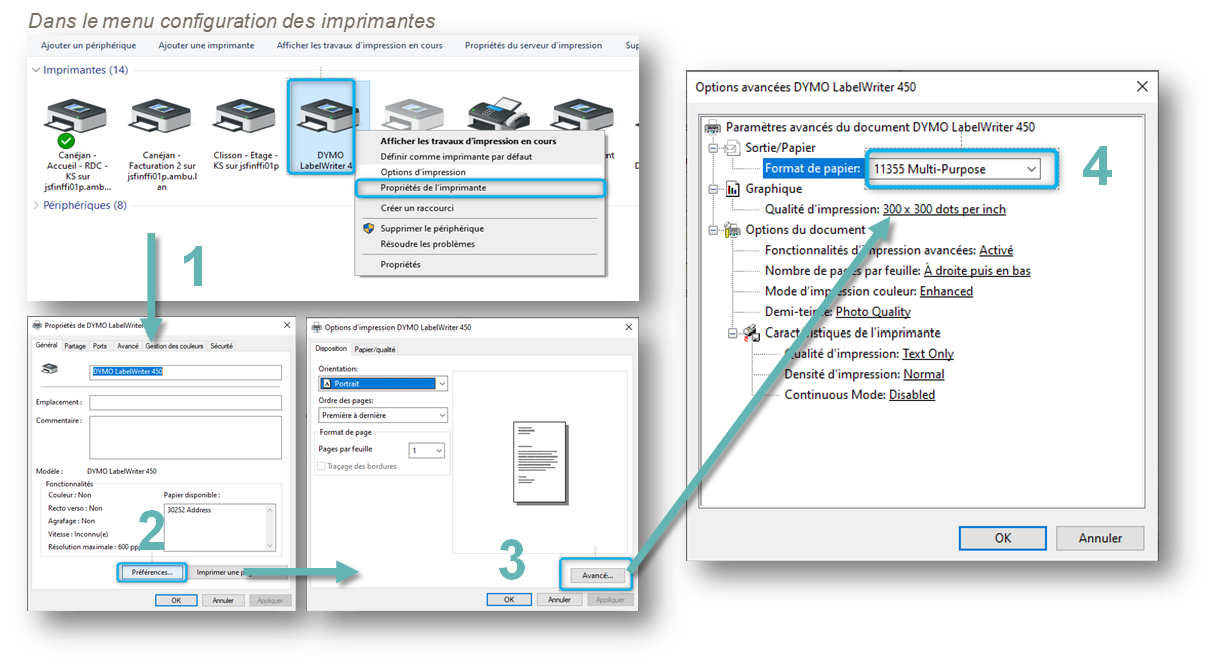
Task: Choose Propriétés de l'imprimante from the context menu
Action: coord(433,187)
